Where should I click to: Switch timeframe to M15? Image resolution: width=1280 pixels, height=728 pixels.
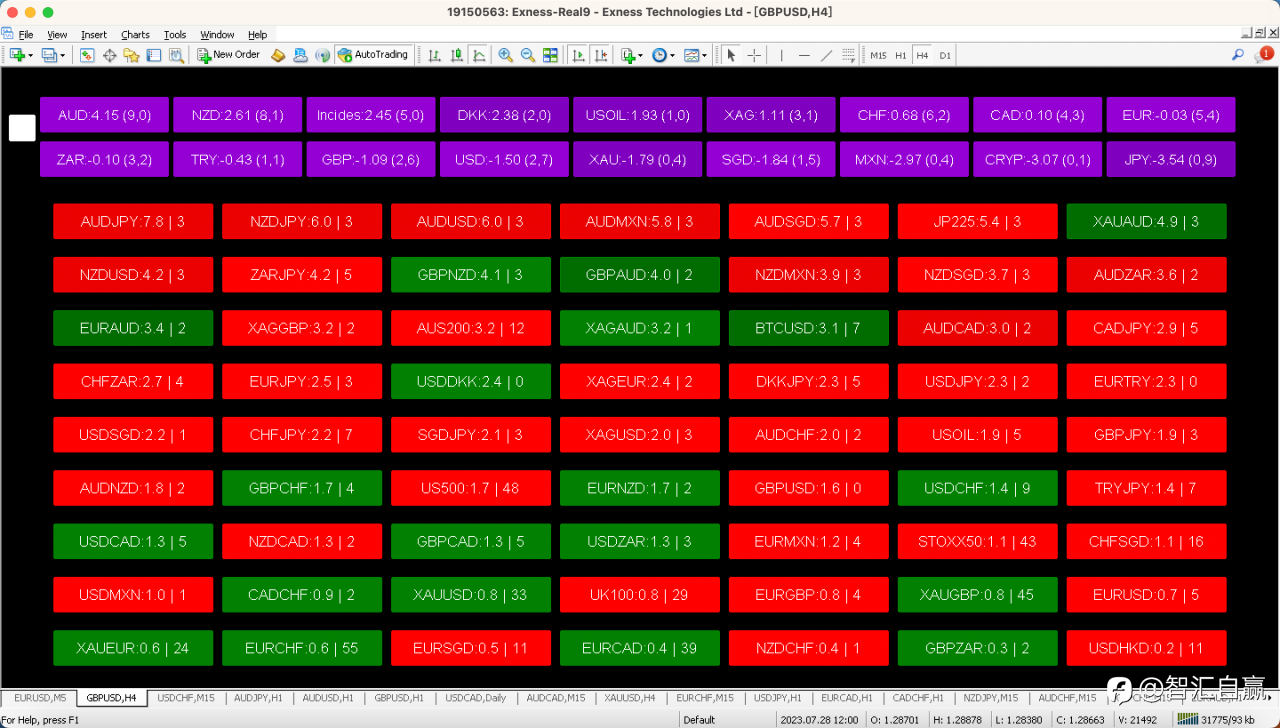click(x=878, y=55)
